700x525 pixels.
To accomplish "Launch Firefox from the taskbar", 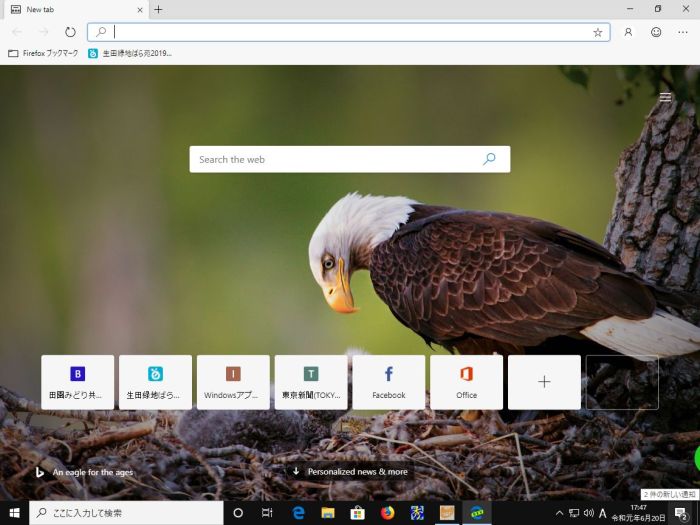I will [x=387, y=513].
